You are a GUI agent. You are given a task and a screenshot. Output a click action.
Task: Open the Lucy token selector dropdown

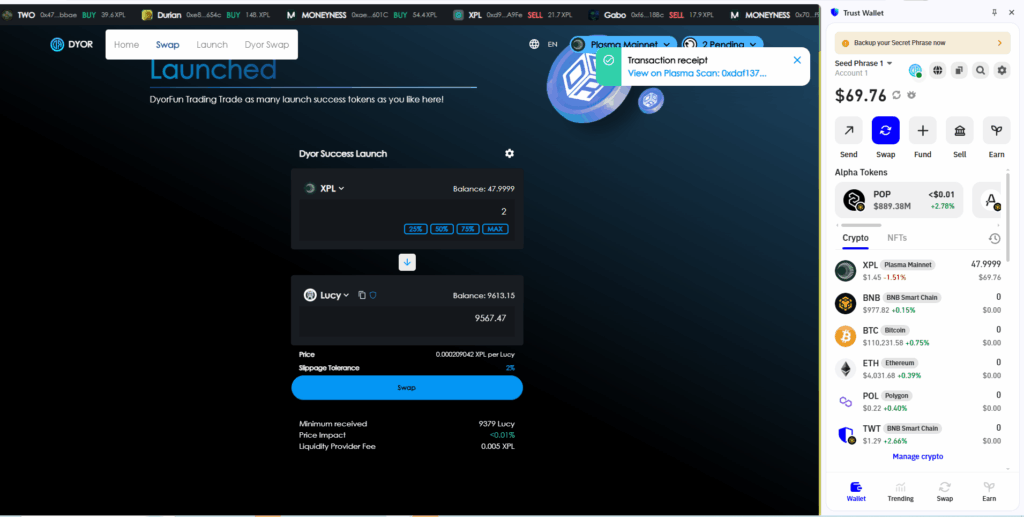pyautogui.click(x=327, y=295)
